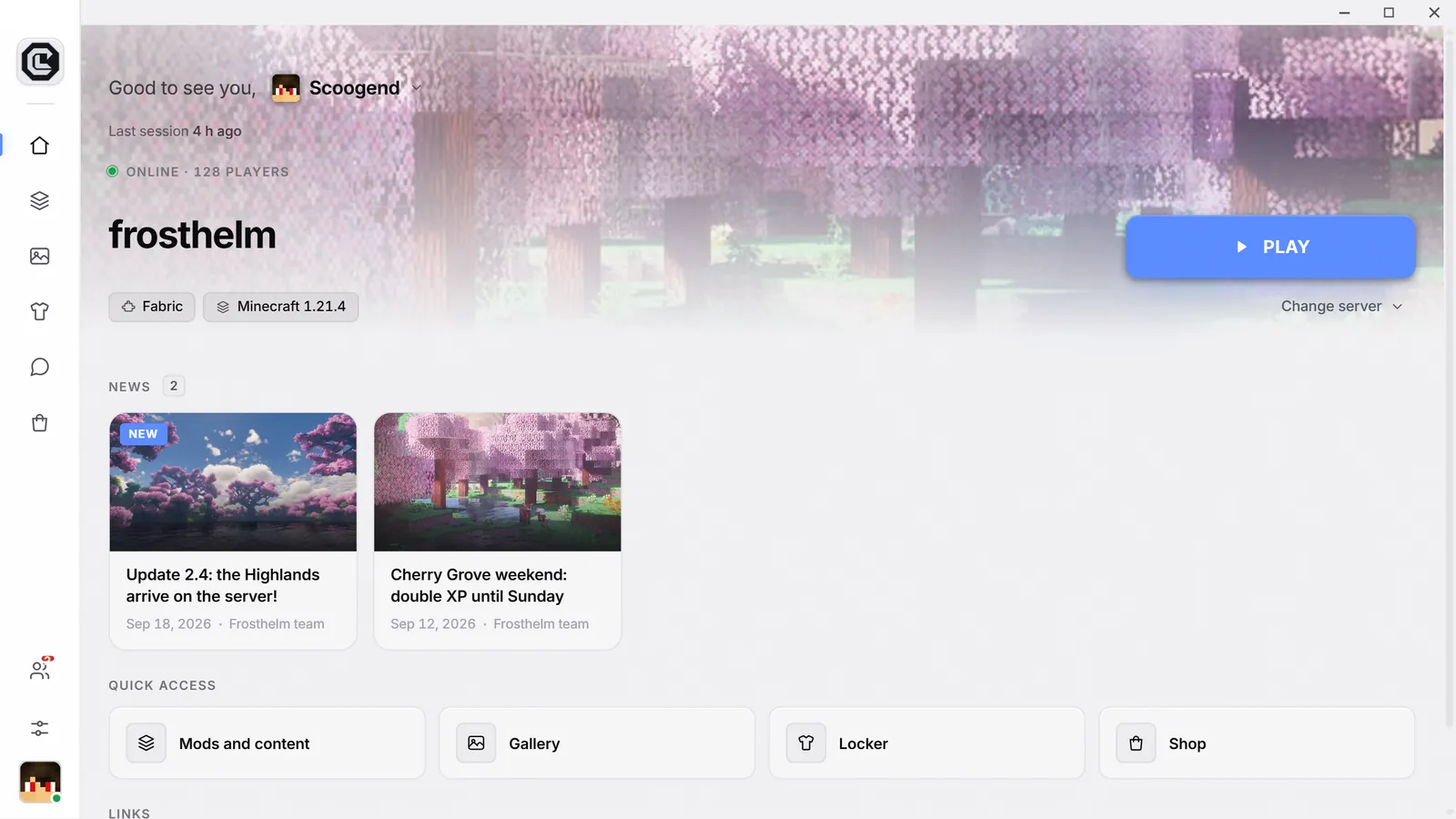The height and width of the screenshot is (819, 1456).
Task: Open the Mods and content quick access card
Action: (268, 743)
